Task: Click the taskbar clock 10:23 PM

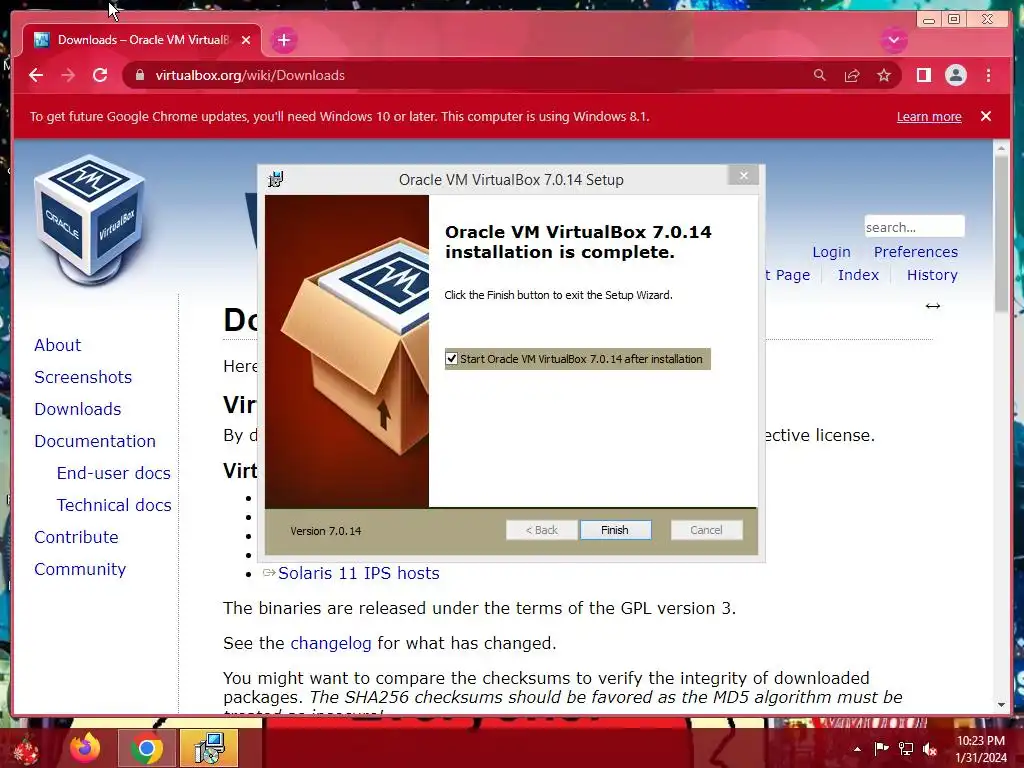Action: click(x=980, y=741)
